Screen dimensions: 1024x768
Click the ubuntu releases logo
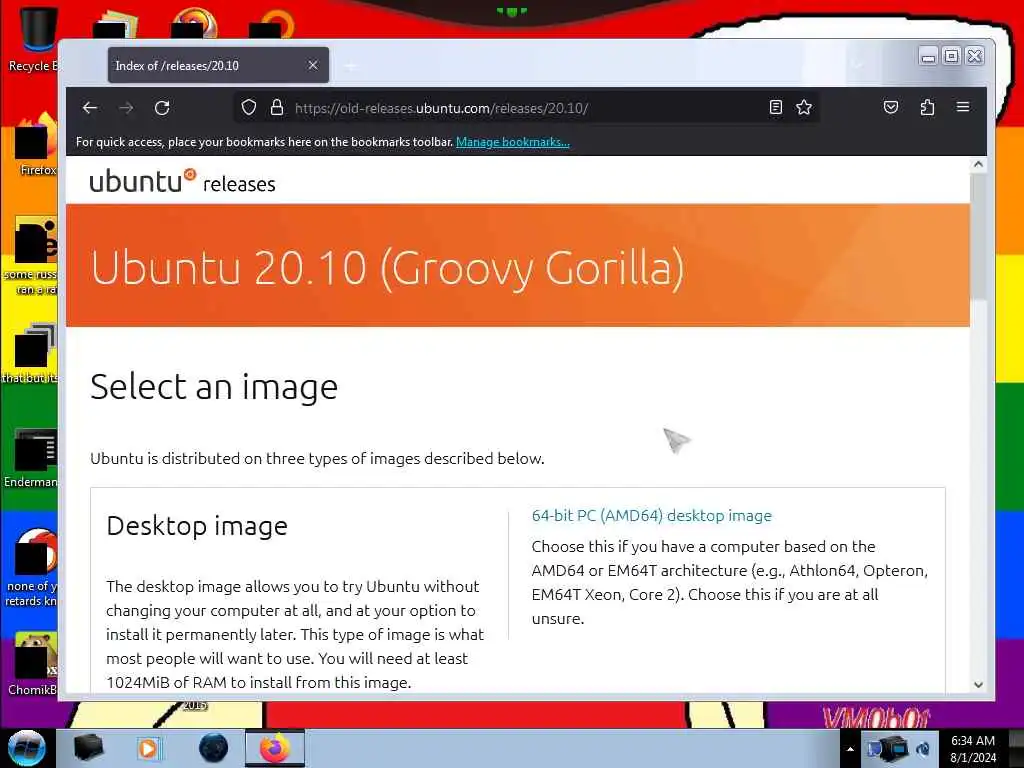pyautogui.click(x=182, y=182)
